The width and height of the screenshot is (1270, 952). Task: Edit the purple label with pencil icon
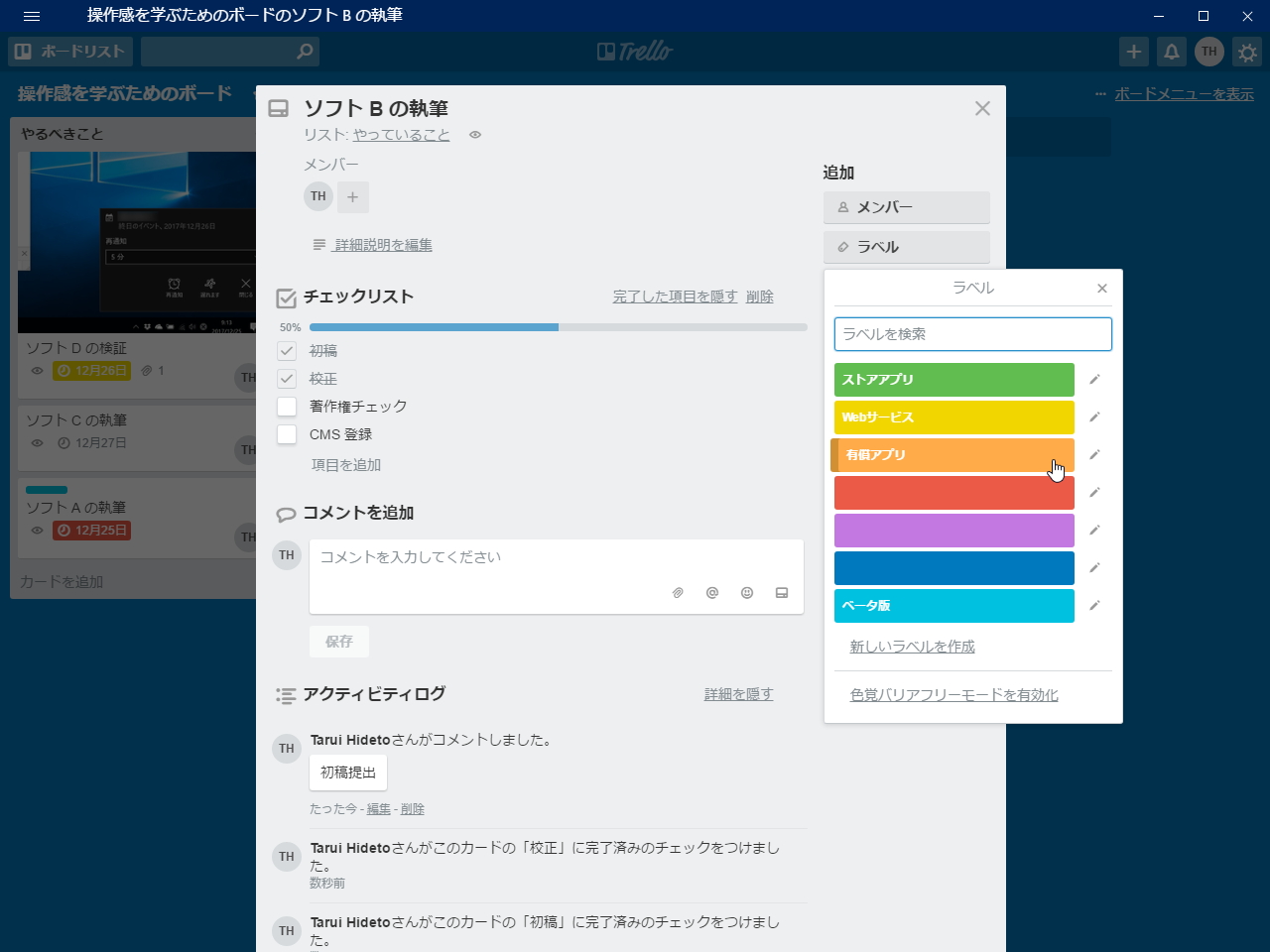point(1094,531)
